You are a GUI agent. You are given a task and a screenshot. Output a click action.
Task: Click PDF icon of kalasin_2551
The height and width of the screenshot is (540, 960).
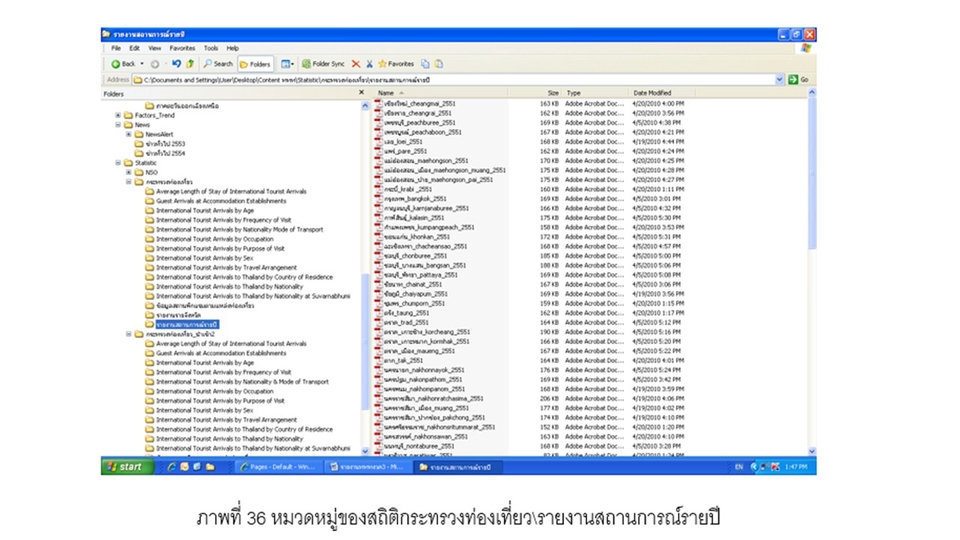tap(378, 217)
